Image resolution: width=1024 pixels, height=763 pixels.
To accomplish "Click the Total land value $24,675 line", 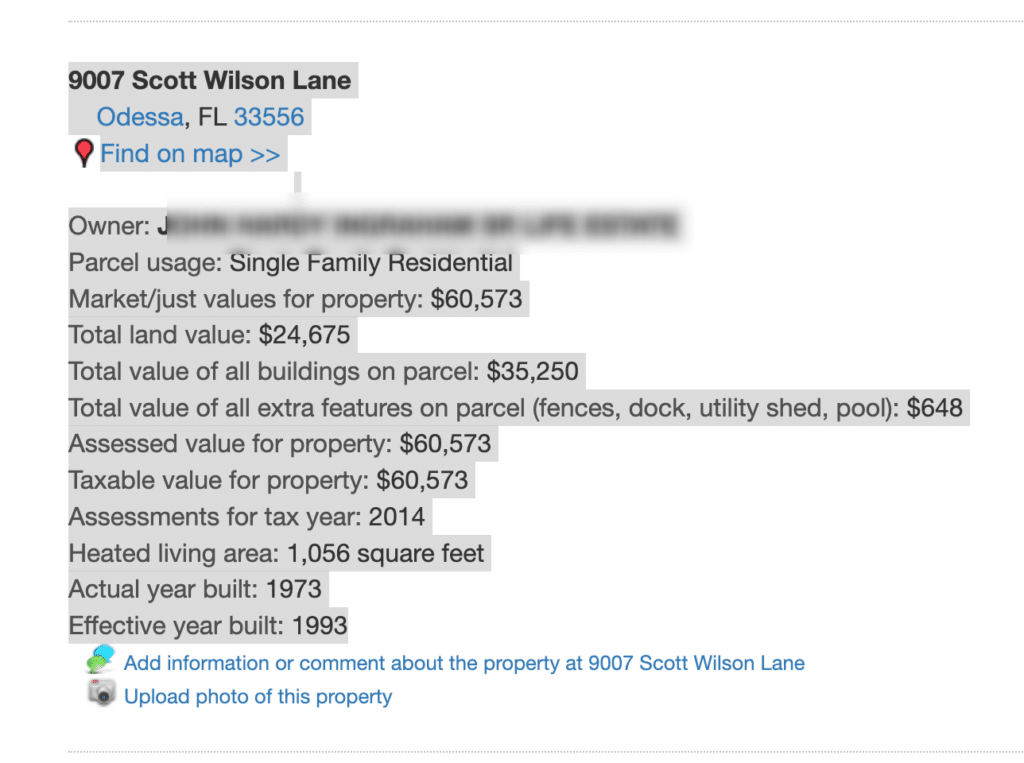I will point(209,335).
